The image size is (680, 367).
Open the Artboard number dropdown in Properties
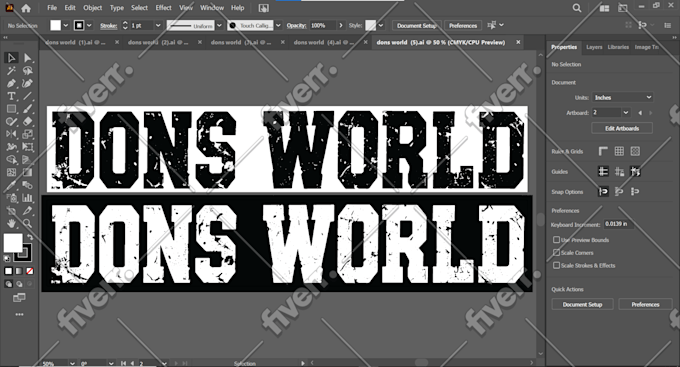point(626,112)
